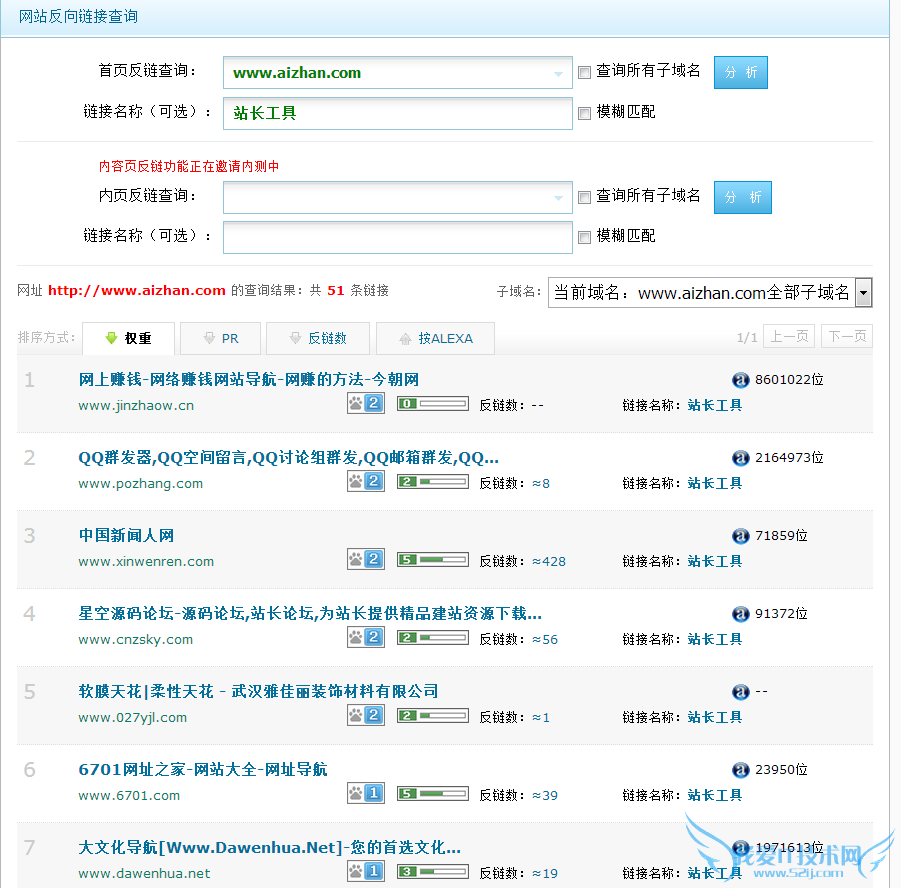Click www.xinwenren.com domain link
Screen dimensions: 901x888
tap(146, 562)
